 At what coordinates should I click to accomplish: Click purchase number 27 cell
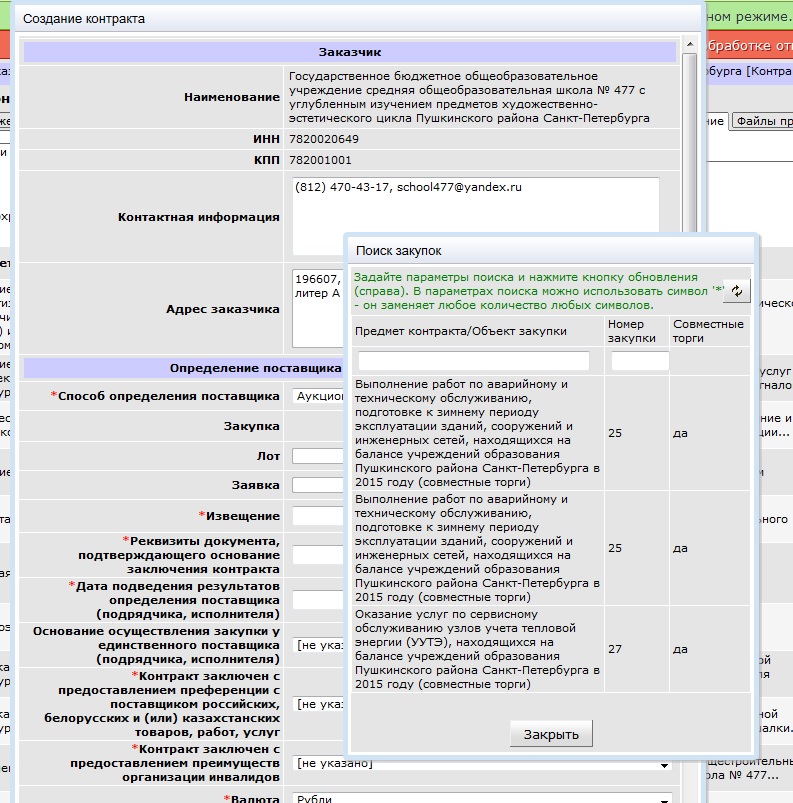(x=637, y=649)
